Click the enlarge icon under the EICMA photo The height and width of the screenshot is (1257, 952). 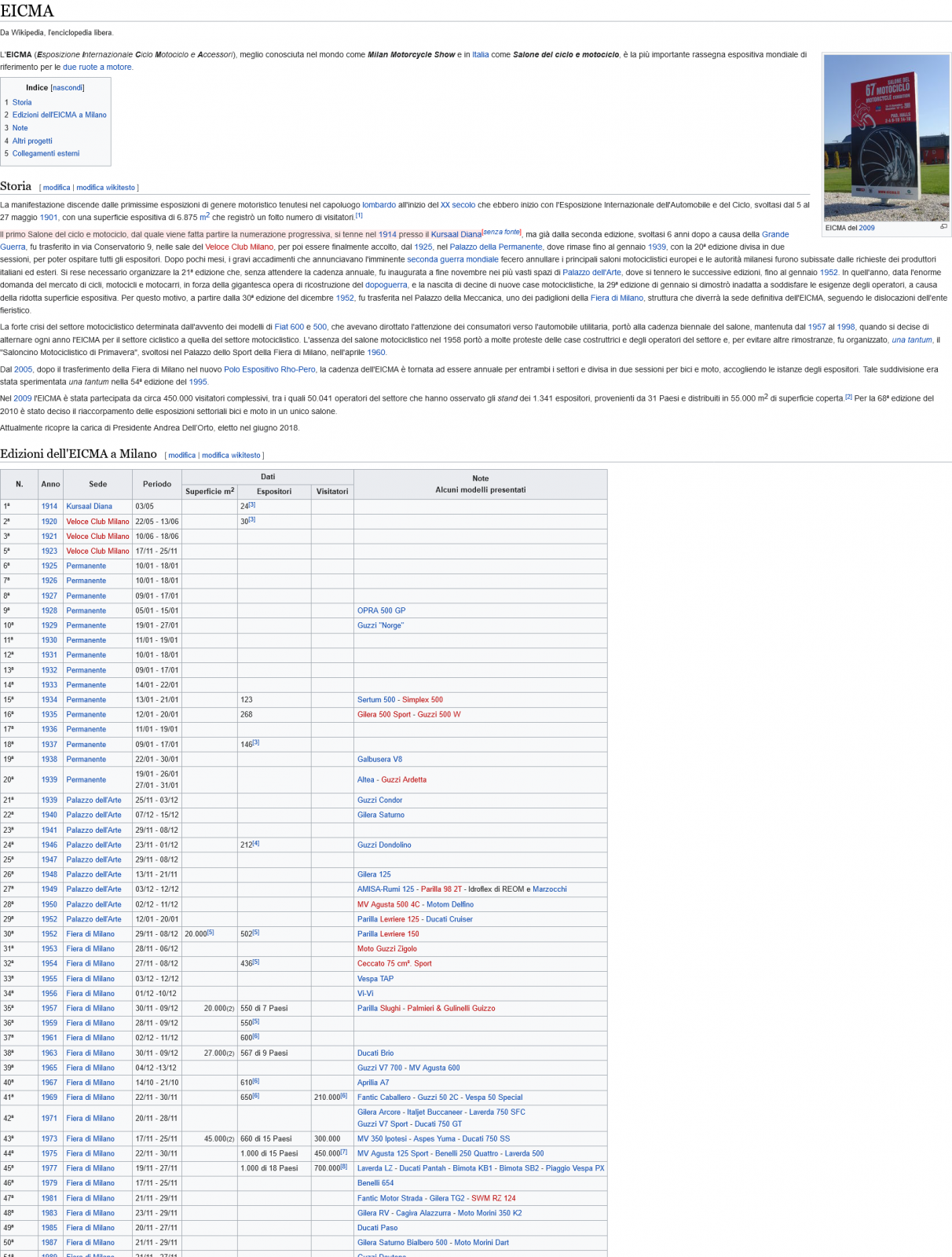pyautogui.click(x=943, y=227)
